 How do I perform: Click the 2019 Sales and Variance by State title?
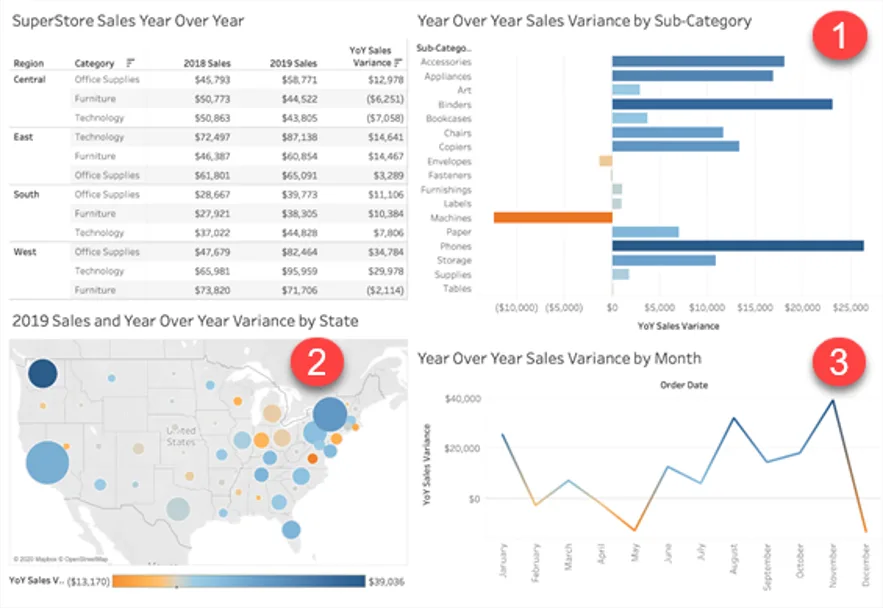(185, 321)
